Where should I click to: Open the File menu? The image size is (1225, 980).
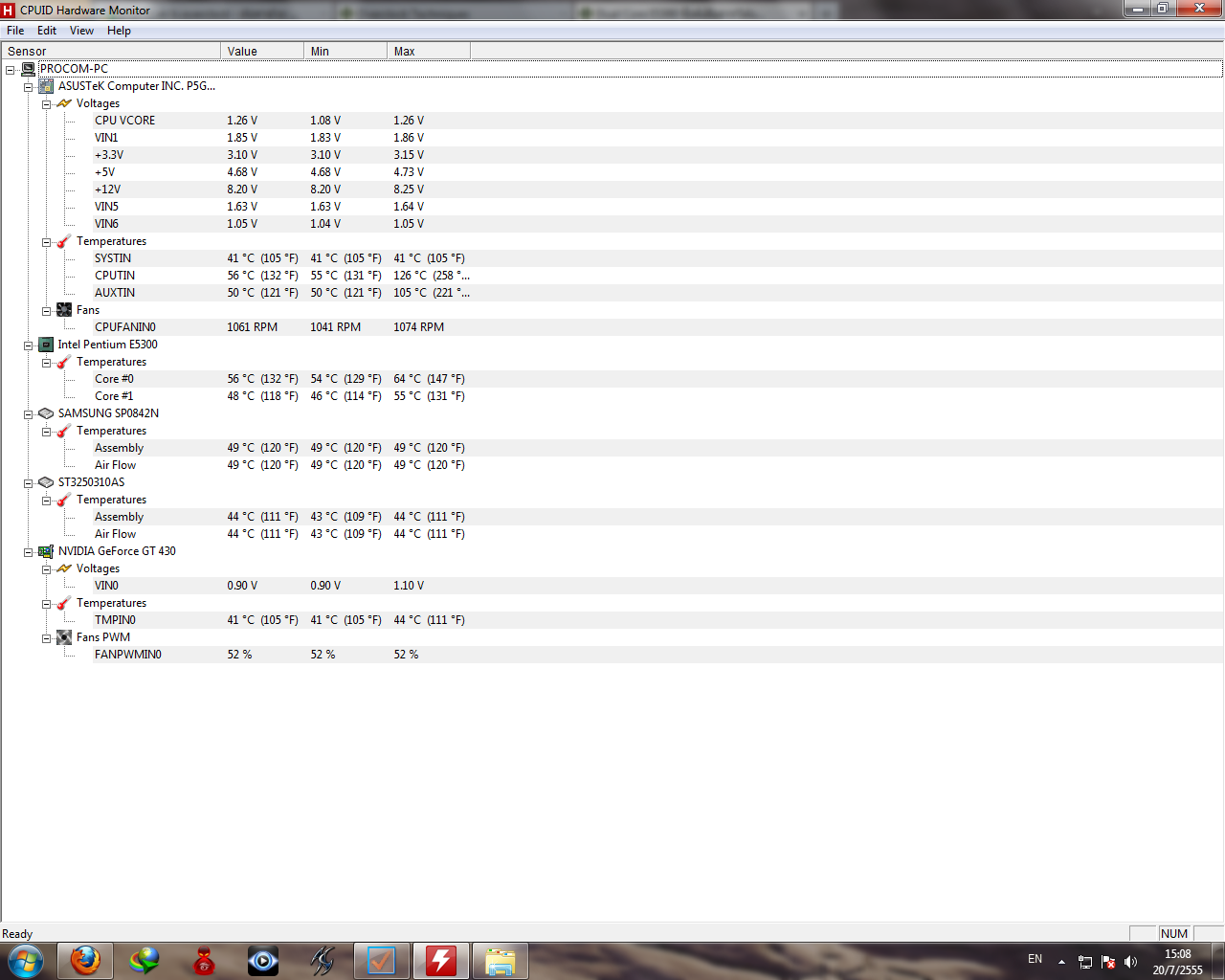(15, 31)
